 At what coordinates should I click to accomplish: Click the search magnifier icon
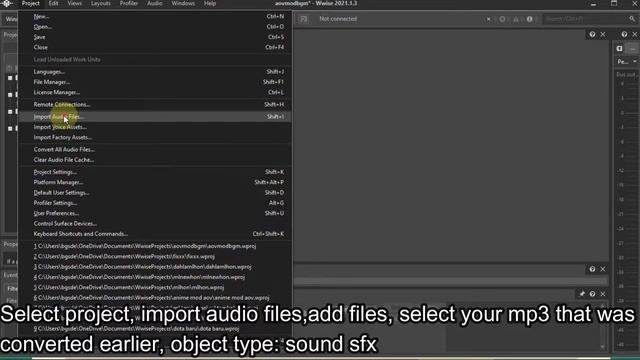coord(632,19)
